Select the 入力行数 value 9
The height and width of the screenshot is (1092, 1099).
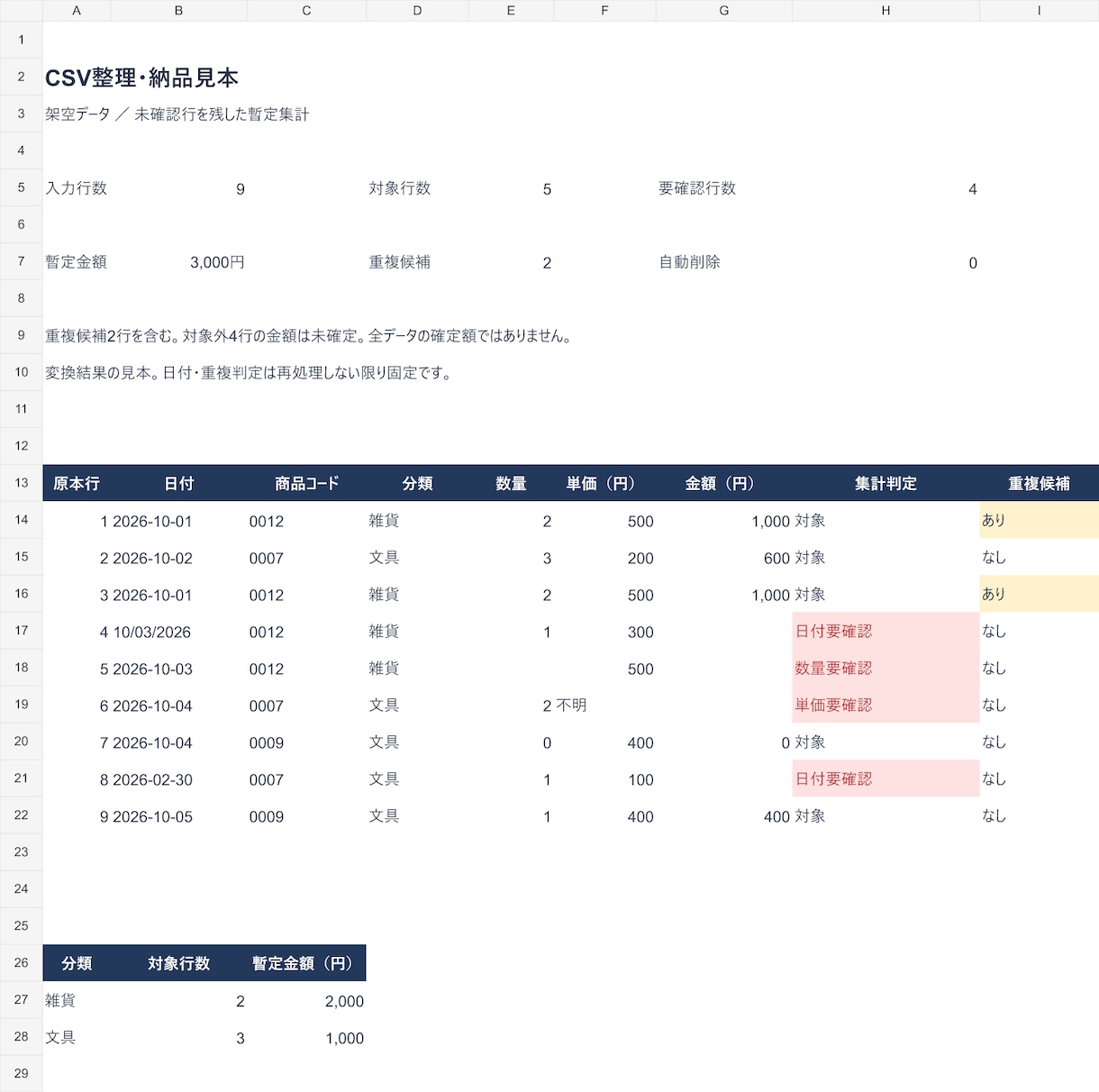[178, 188]
